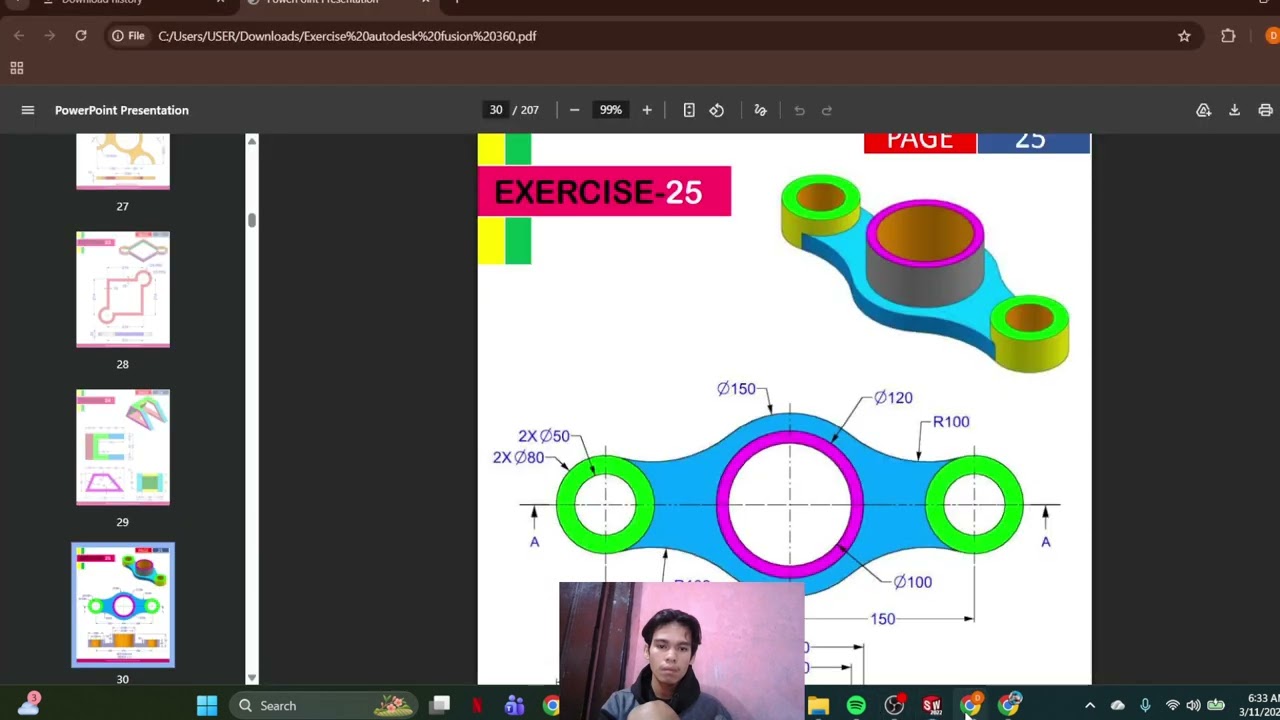The height and width of the screenshot is (720, 1280).
Task: Click the 2XØ50 dimension label
Action: [544, 436]
